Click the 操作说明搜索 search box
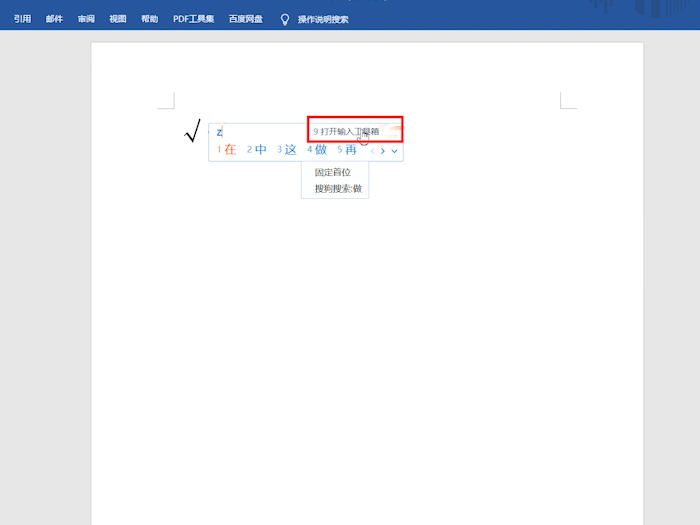This screenshot has height=525, width=700. pos(323,19)
